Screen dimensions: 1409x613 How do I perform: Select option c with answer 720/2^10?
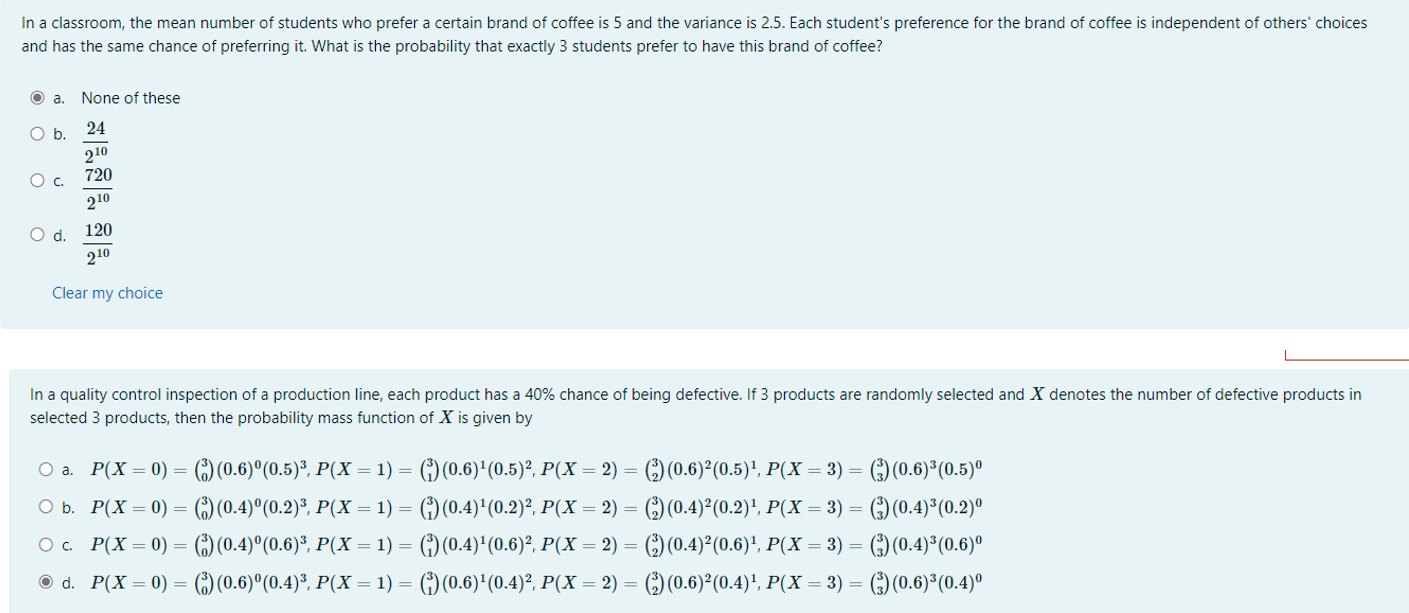tap(37, 180)
